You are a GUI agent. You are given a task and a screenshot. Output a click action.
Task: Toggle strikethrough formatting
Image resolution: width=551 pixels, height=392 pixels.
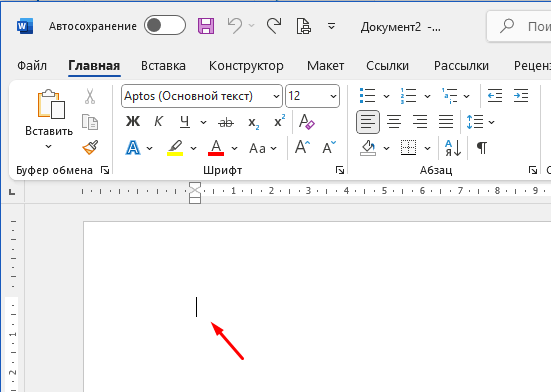click(226, 122)
